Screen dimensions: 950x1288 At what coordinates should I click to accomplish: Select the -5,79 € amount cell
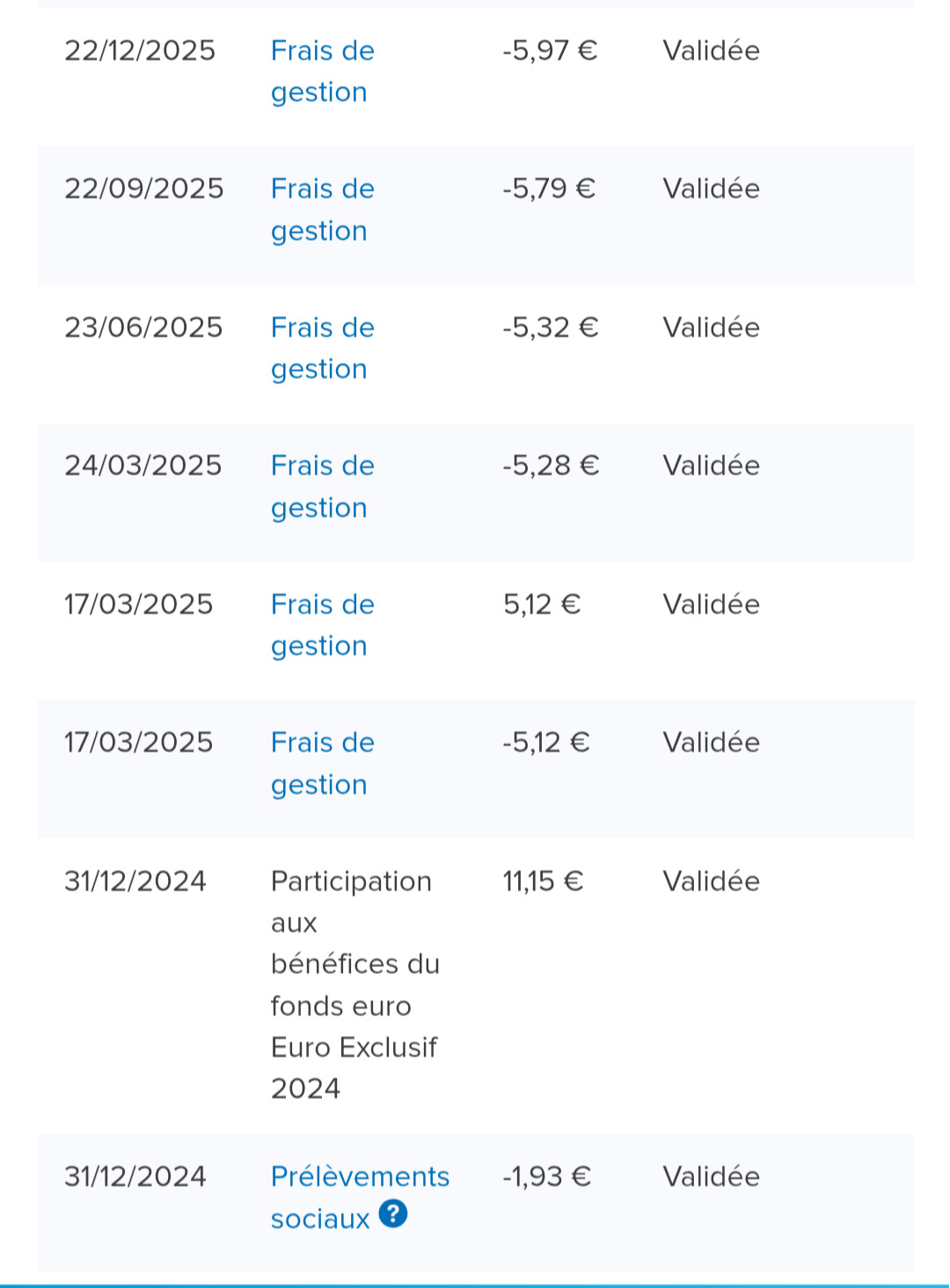(549, 189)
